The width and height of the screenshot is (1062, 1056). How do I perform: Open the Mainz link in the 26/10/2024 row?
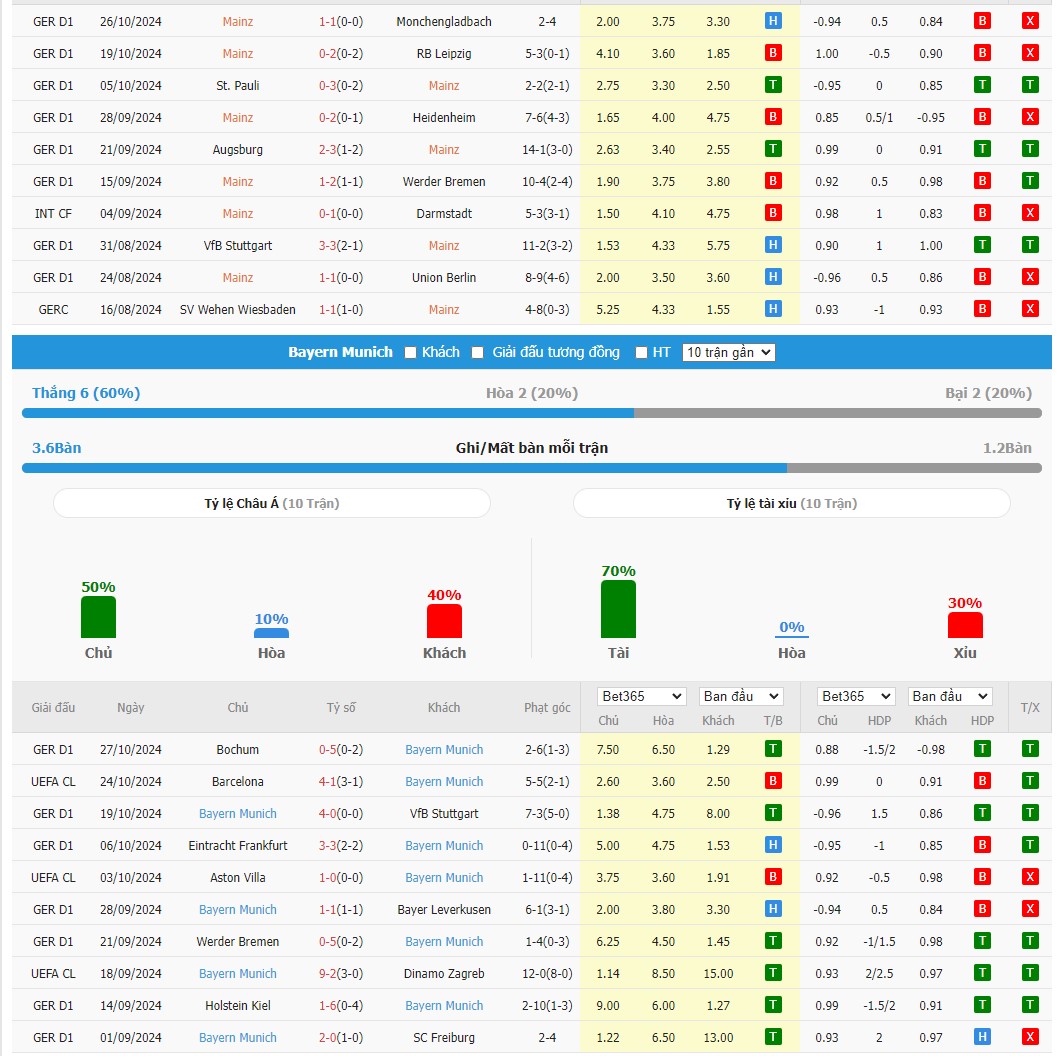pyautogui.click(x=238, y=22)
